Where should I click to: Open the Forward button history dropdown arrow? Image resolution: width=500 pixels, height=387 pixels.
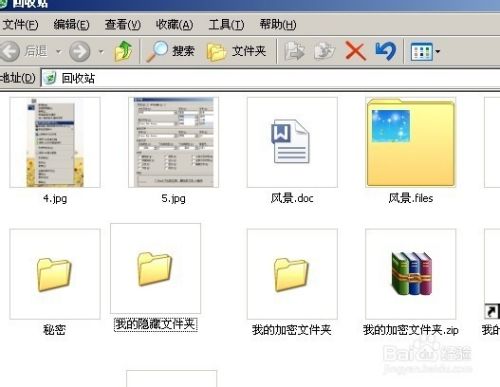[101, 52]
